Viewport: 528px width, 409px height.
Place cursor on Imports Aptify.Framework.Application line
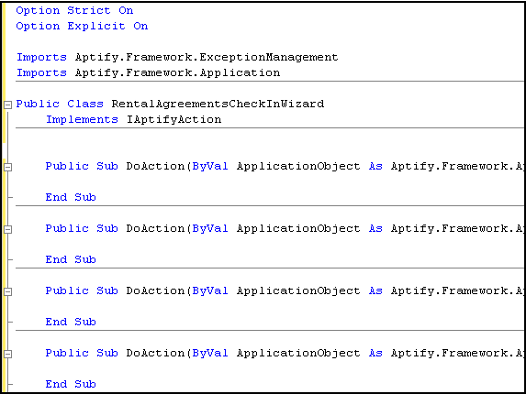tap(148, 73)
